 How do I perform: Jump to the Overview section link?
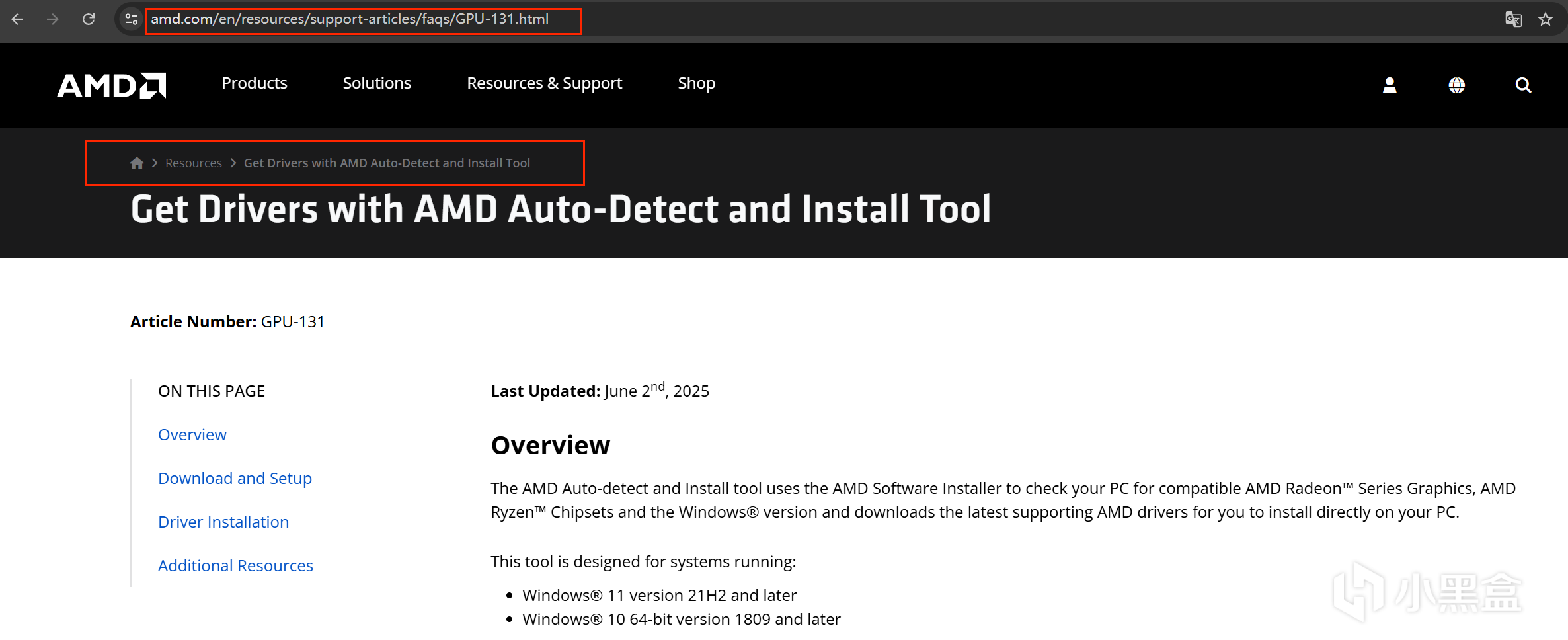pos(192,434)
